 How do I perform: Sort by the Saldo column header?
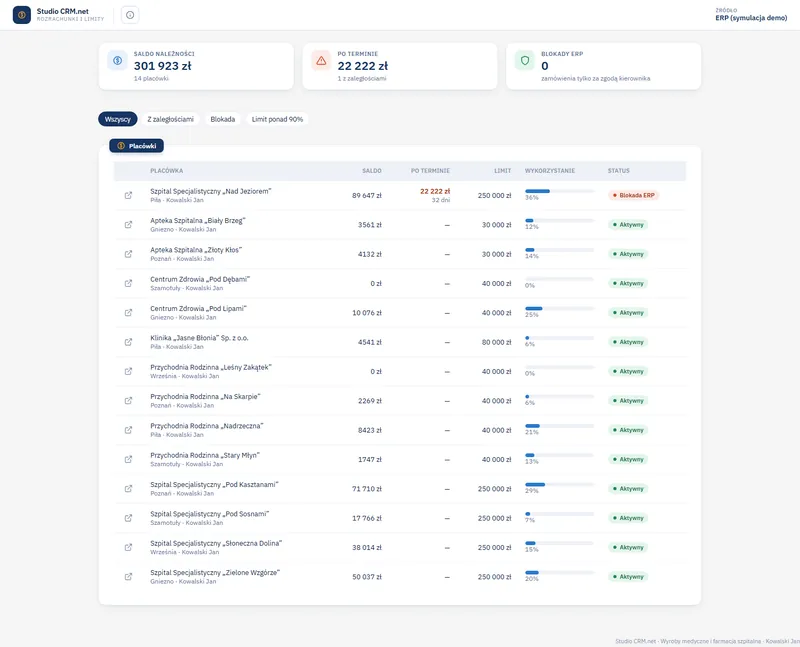coord(372,170)
